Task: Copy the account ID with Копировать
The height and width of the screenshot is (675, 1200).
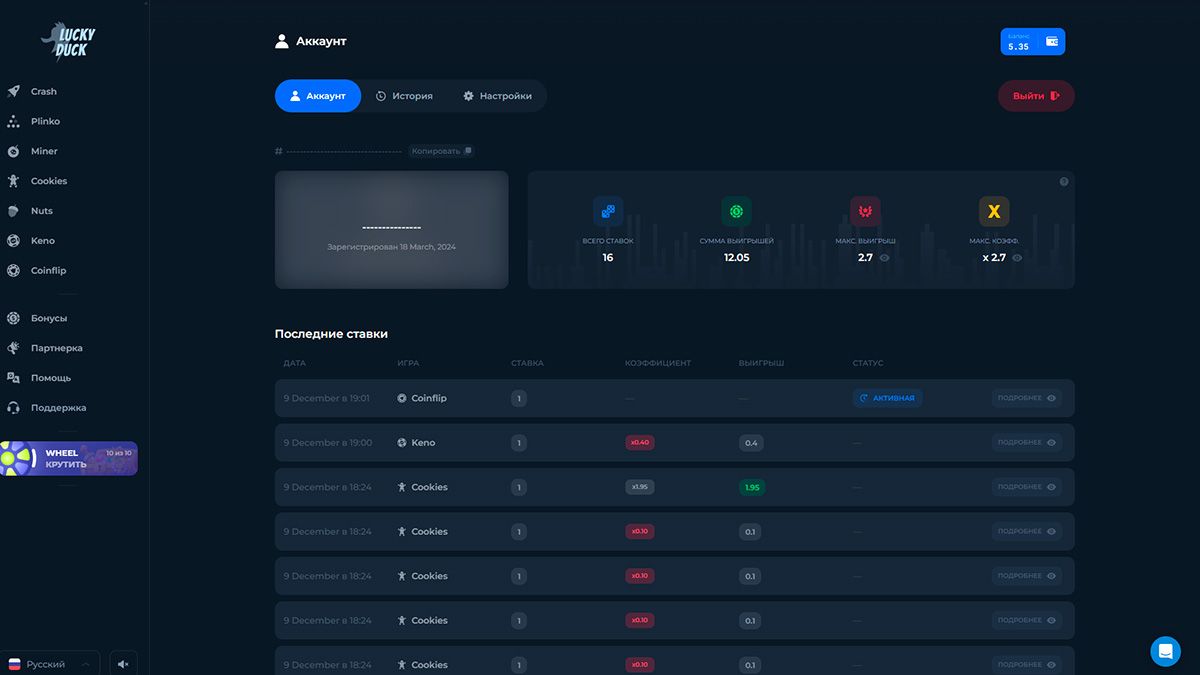Action: (441, 151)
